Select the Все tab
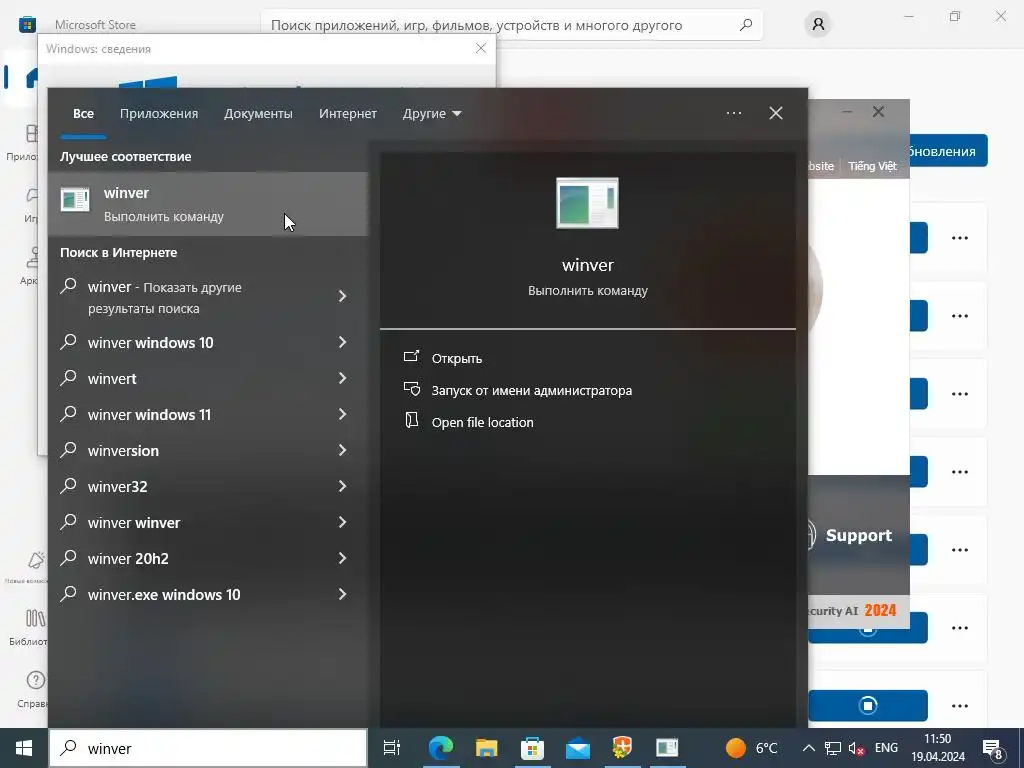This screenshot has width=1024, height=768. tap(83, 114)
